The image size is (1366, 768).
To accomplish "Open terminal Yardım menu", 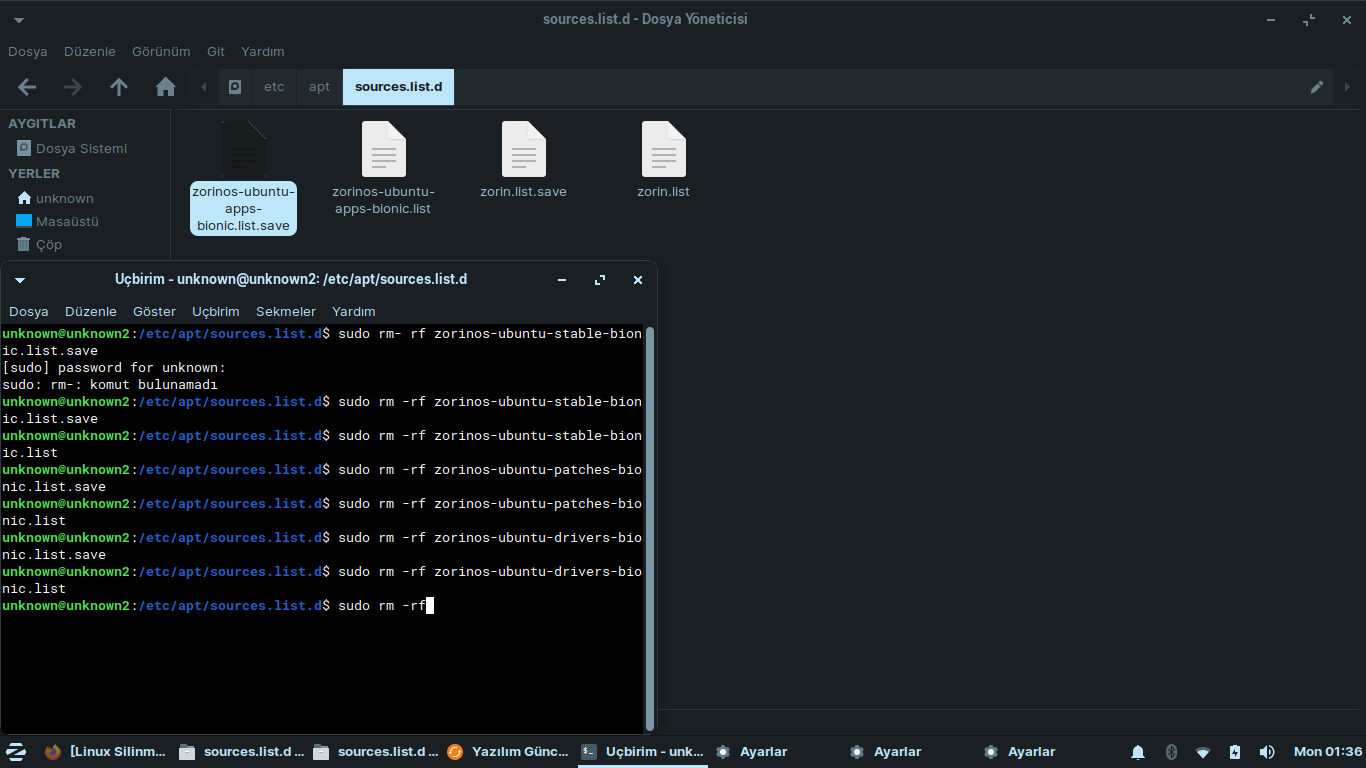I will [x=354, y=311].
